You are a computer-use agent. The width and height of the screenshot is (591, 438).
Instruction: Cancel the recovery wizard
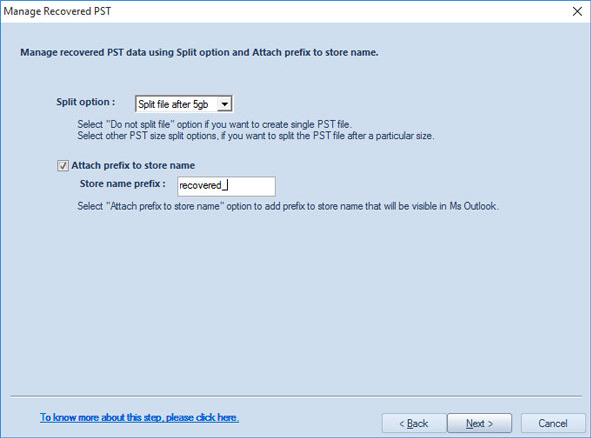coord(553,423)
